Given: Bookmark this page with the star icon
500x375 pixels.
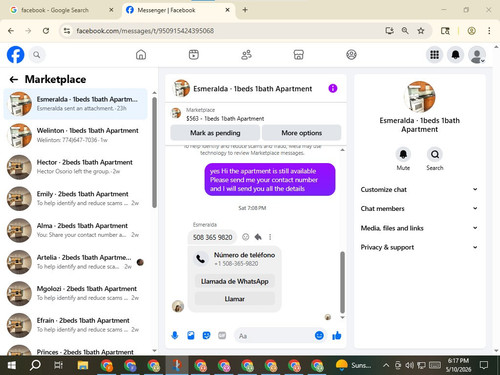Looking at the screenshot, I should click(421, 31).
